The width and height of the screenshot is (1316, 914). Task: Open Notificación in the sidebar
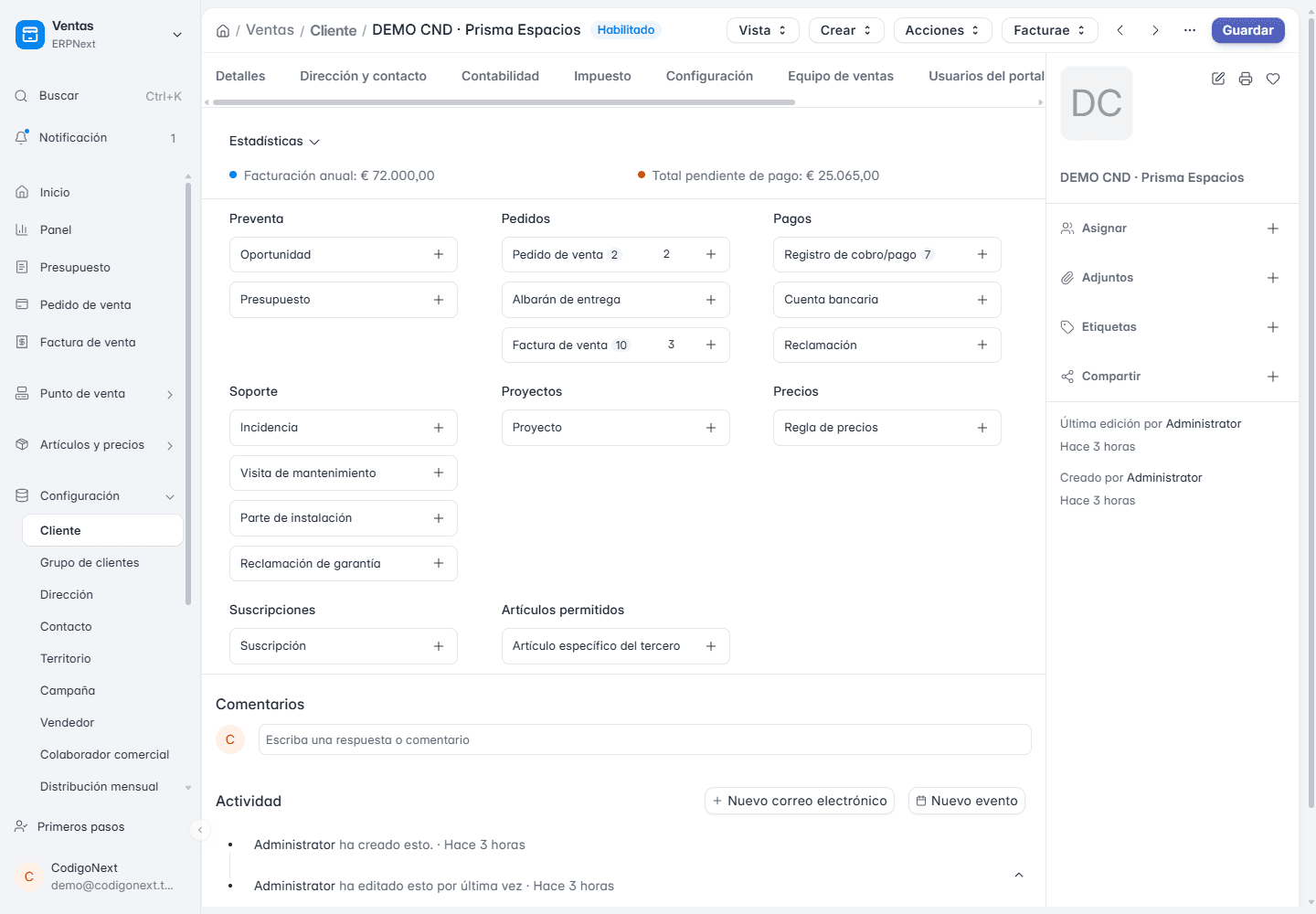[99, 138]
